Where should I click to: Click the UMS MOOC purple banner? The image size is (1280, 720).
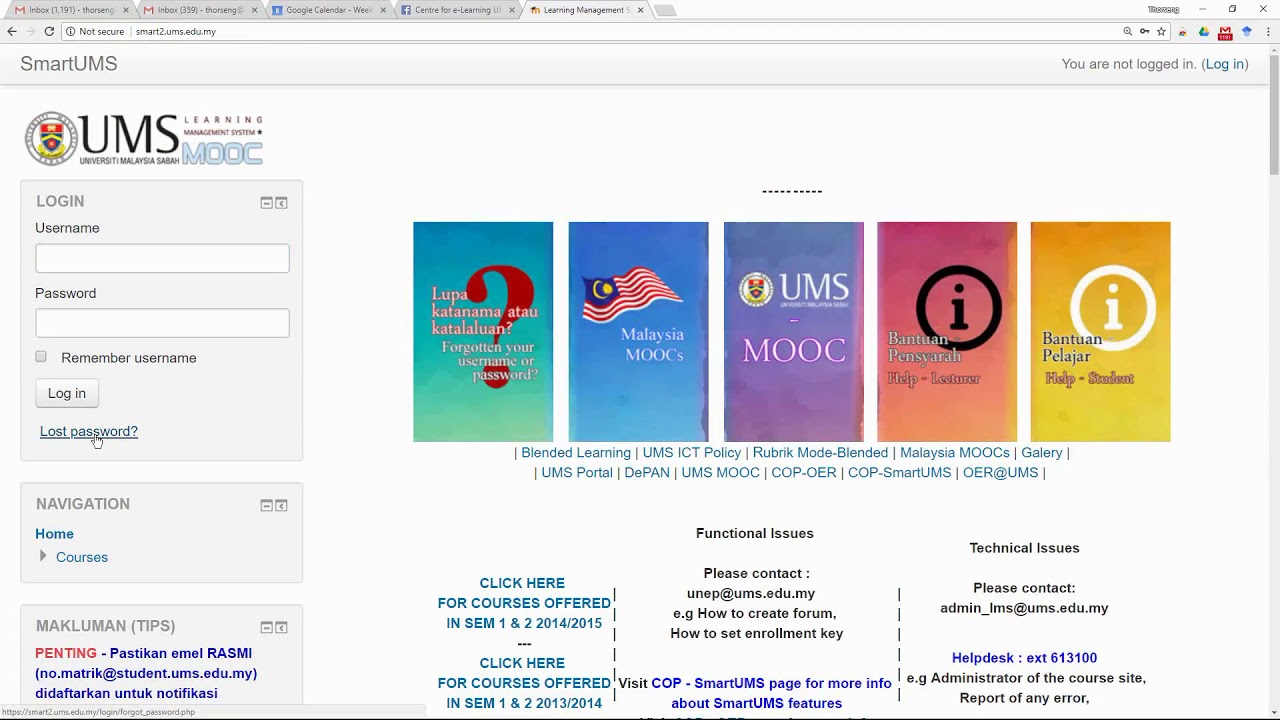pyautogui.click(x=794, y=332)
